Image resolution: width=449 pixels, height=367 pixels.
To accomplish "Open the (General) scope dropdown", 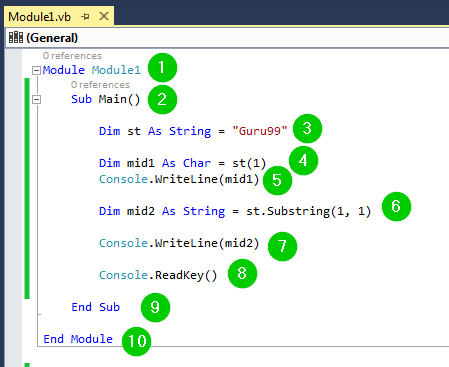I will (x=227, y=38).
